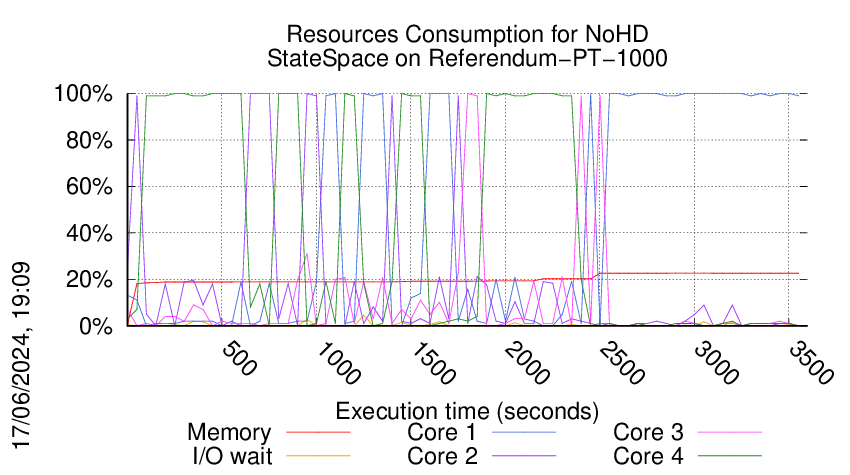This screenshot has width=850, height=475.
Task: Click the Core 2 legend label
Action: 442,456
